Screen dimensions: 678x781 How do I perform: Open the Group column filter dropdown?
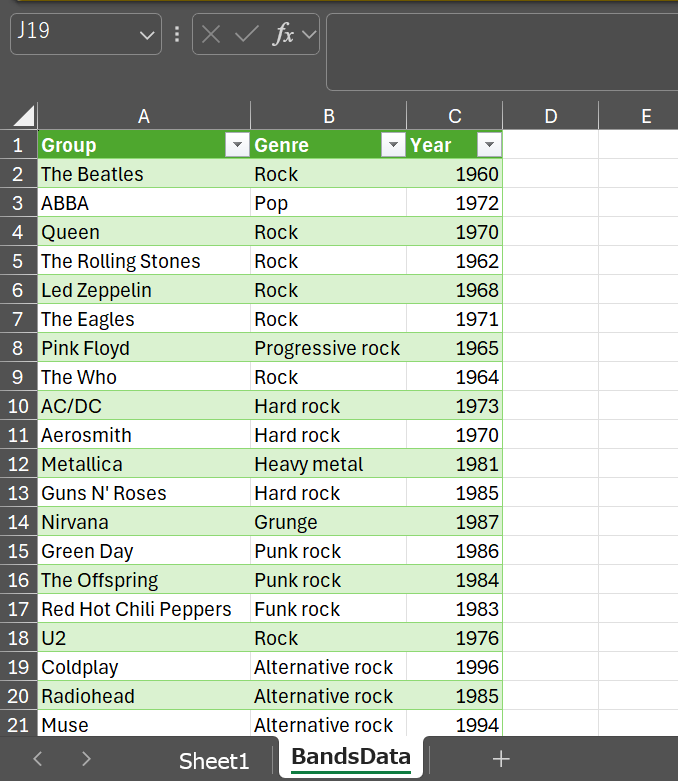click(x=237, y=144)
